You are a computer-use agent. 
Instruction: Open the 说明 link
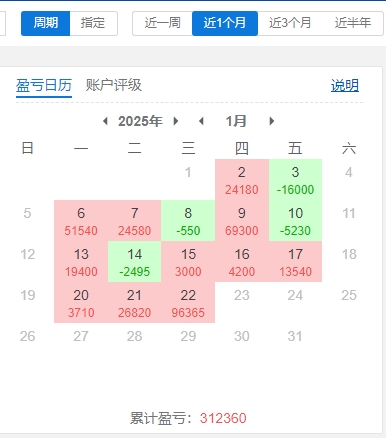pyautogui.click(x=345, y=86)
